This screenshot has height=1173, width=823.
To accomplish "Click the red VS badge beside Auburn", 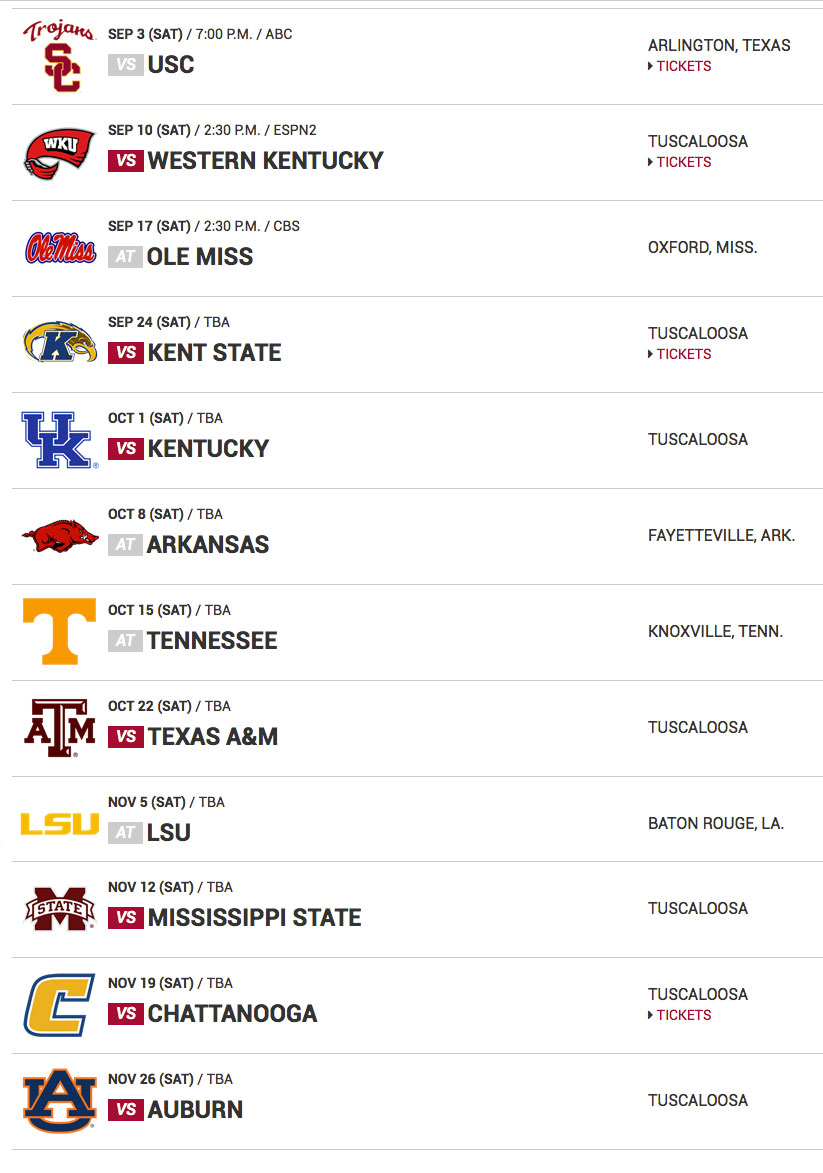I will pos(126,1109).
